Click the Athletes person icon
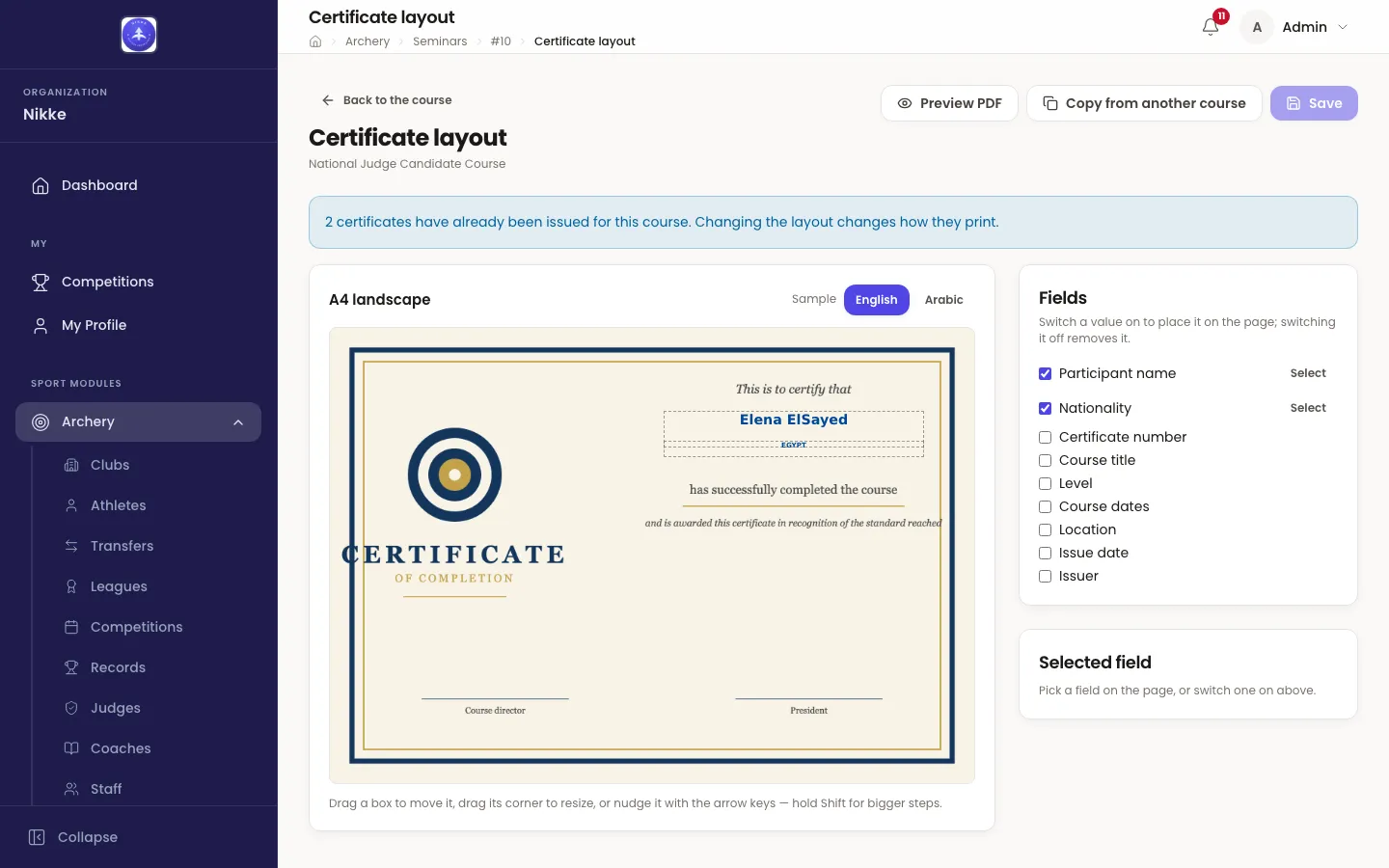 point(71,505)
